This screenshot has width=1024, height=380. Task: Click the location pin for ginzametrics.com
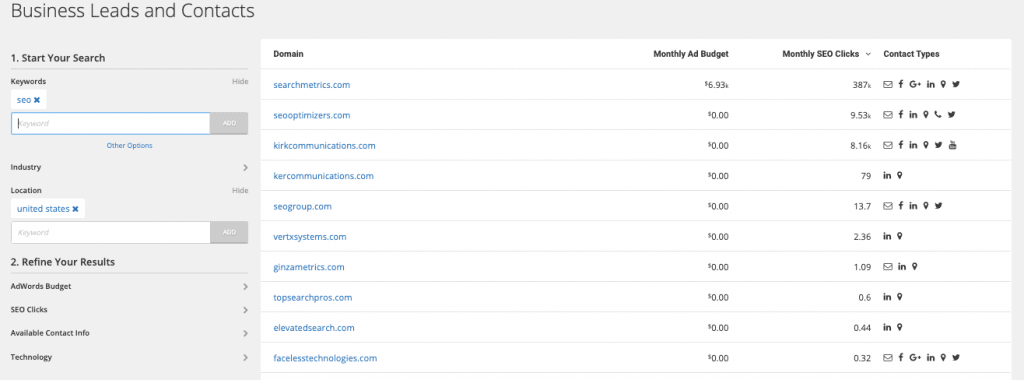click(x=915, y=266)
